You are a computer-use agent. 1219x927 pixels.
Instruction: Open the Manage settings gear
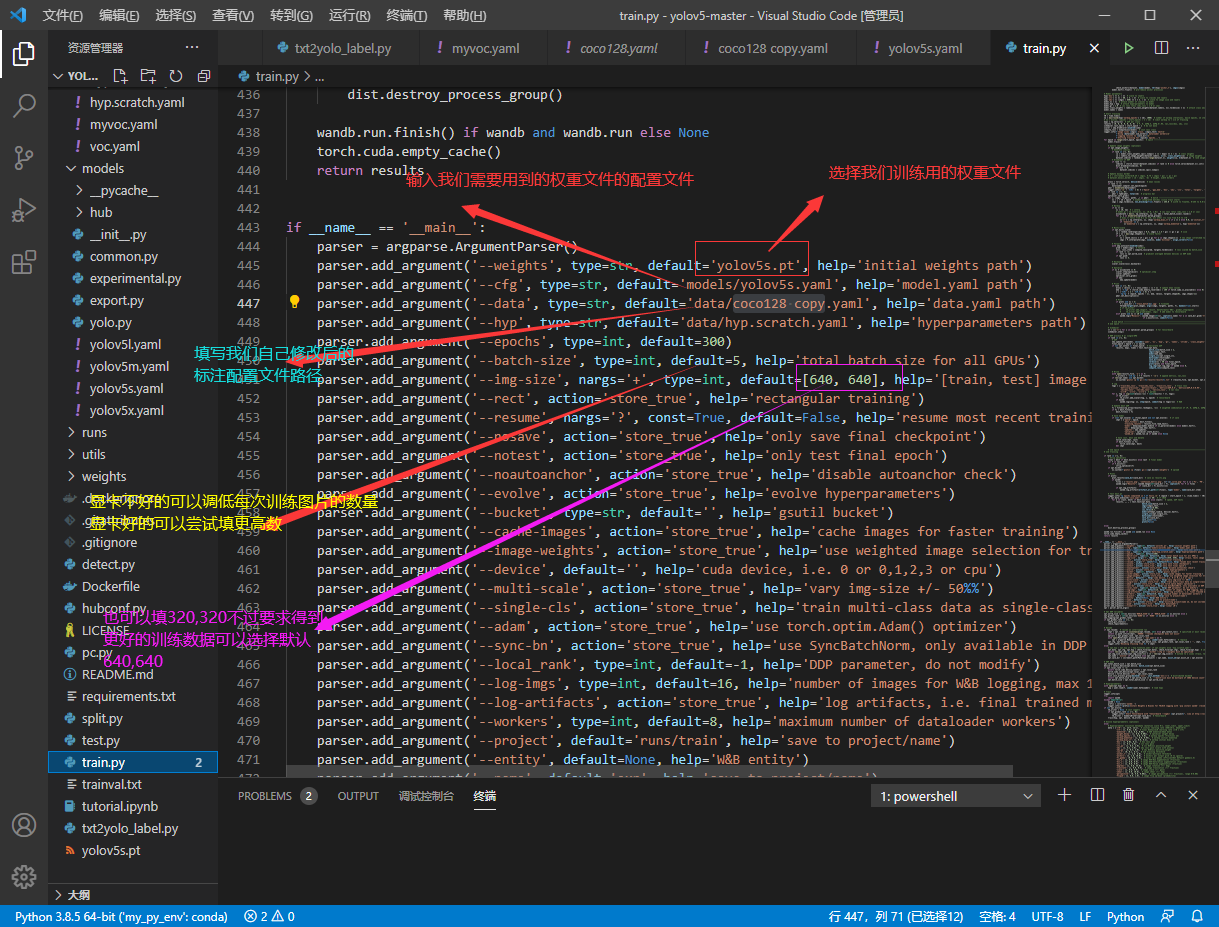click(x=24, y=876)
